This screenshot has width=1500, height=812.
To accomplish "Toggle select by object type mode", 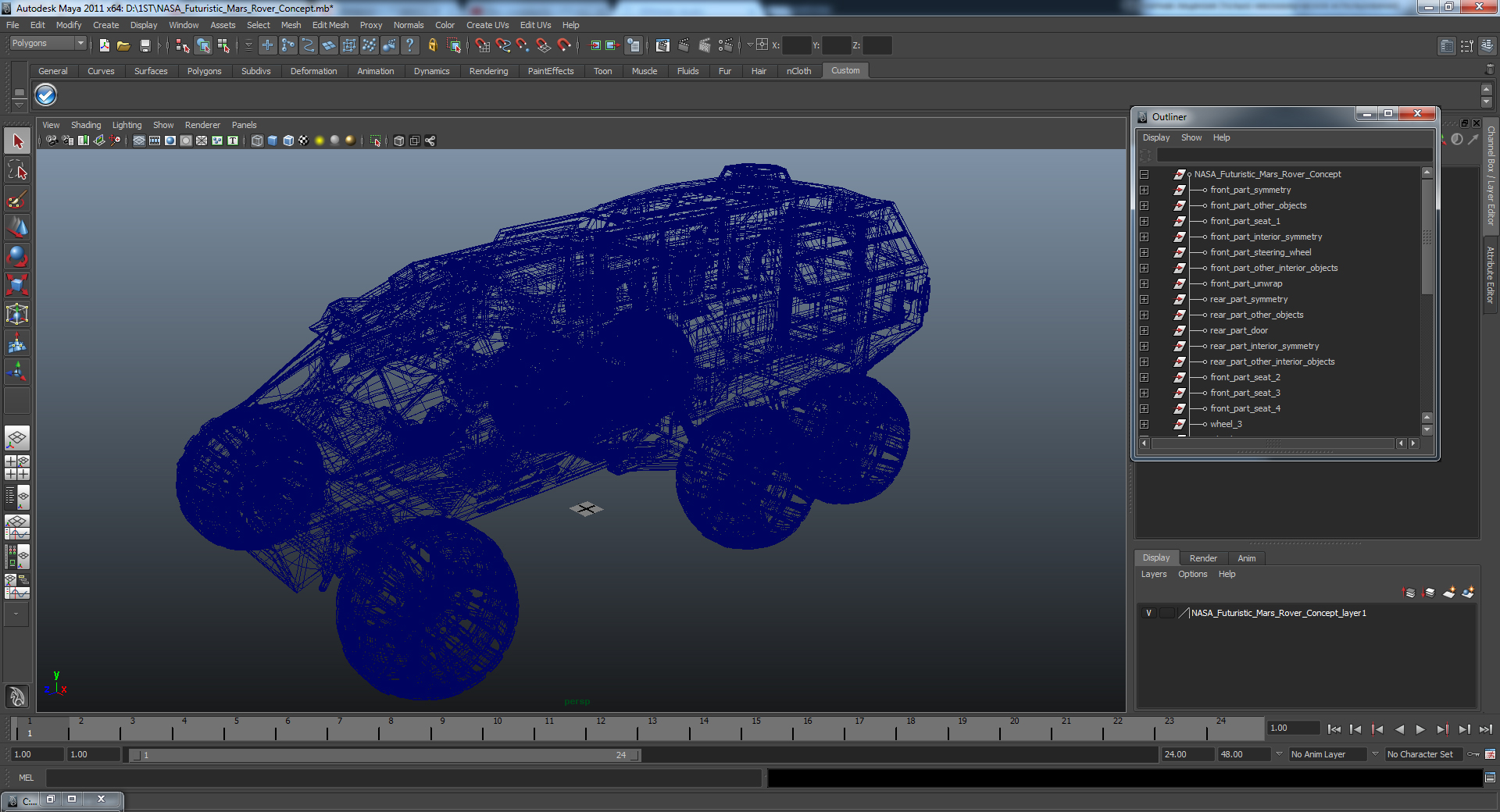I will coord(203,45).
